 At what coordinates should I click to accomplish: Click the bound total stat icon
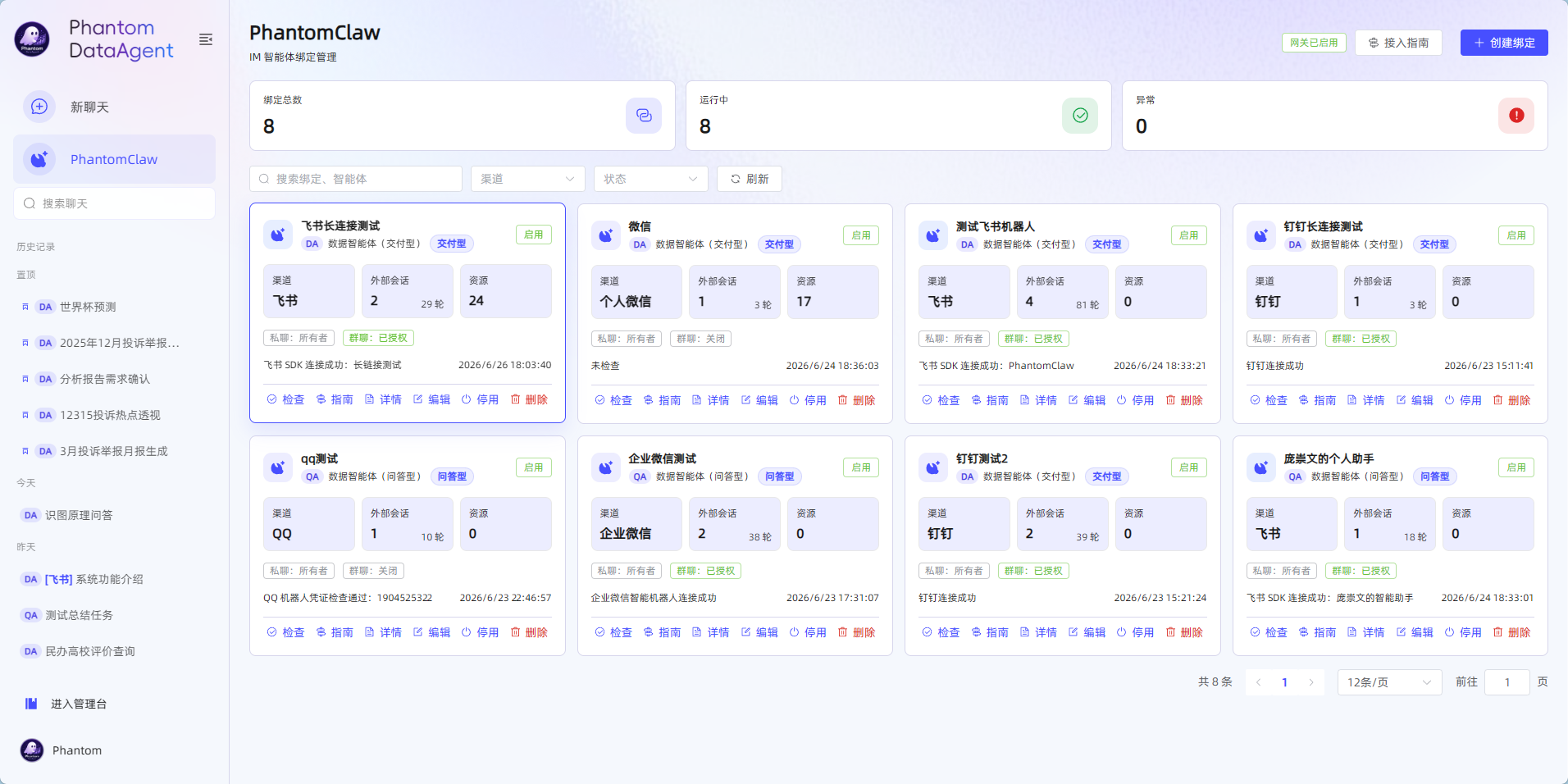[x=644, y=116]
